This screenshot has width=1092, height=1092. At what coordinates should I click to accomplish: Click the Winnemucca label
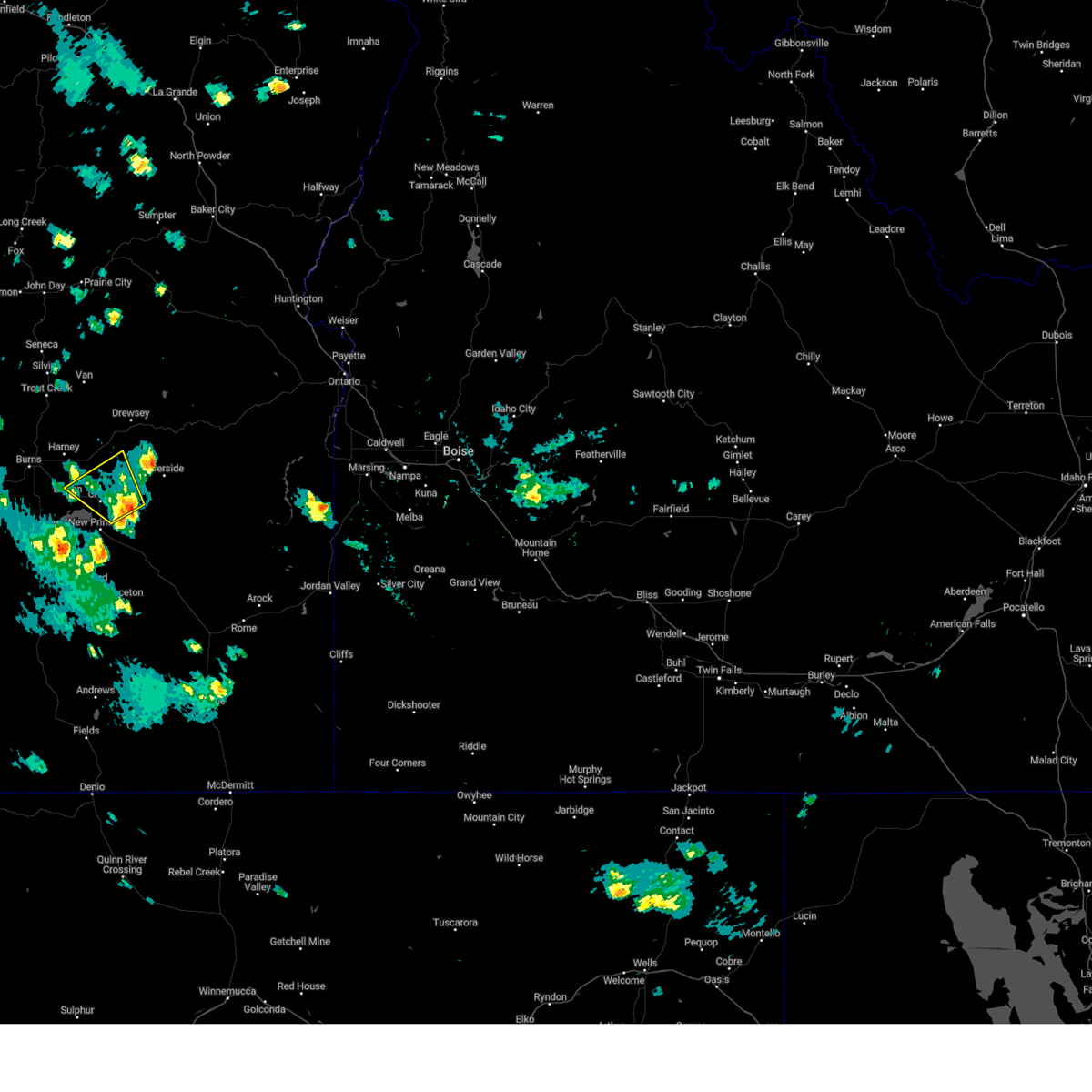tap(227, 991)
